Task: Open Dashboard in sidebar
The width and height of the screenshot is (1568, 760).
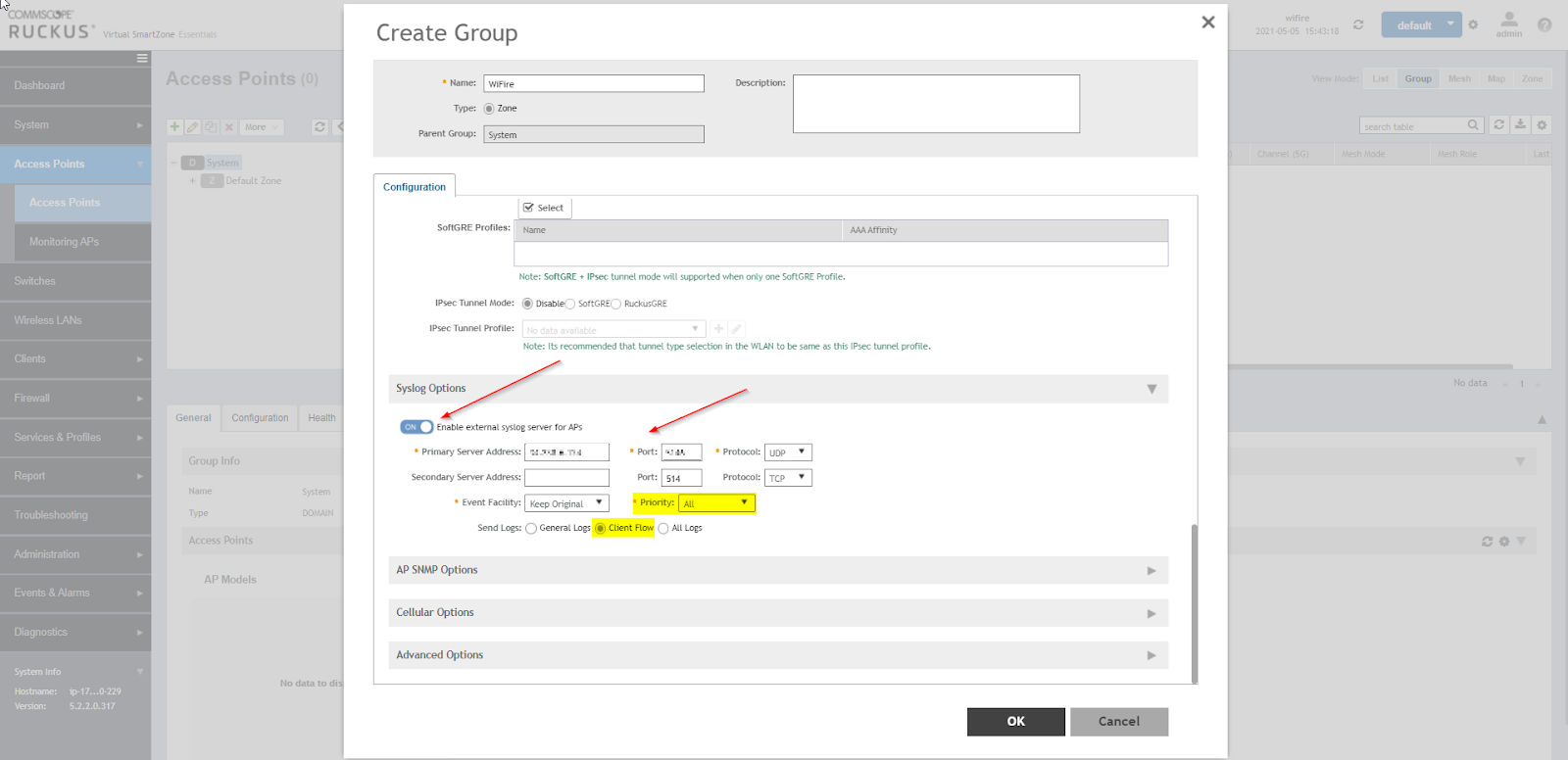Action: (x=75, y=85)
